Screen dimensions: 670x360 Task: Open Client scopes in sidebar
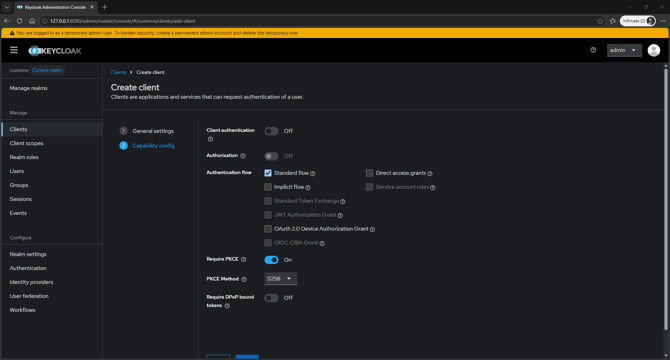pyautogui.click(x=26, y=143)
